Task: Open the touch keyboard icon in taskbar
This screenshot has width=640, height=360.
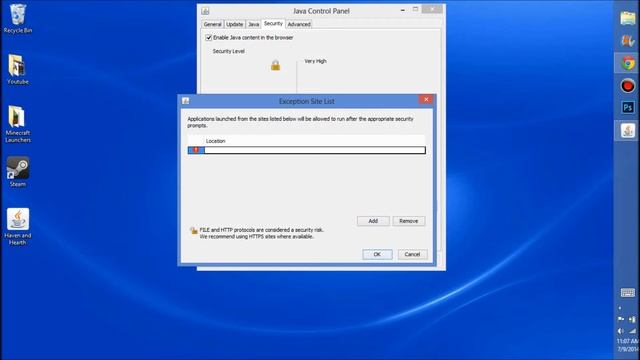Action: [x=628, y=293]
